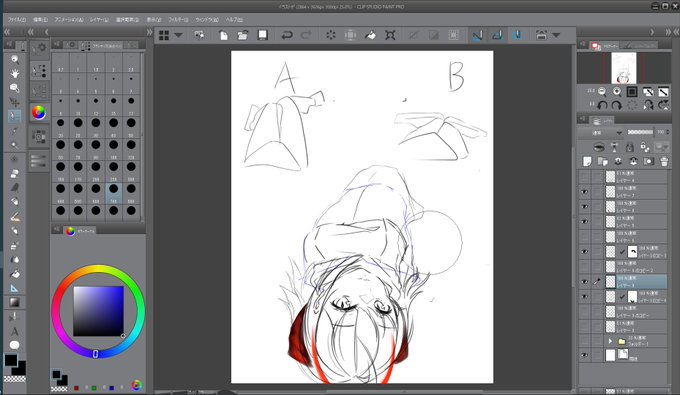Select the Operation object tool
This screenshot has width=680, height=395.
(14, 88)
